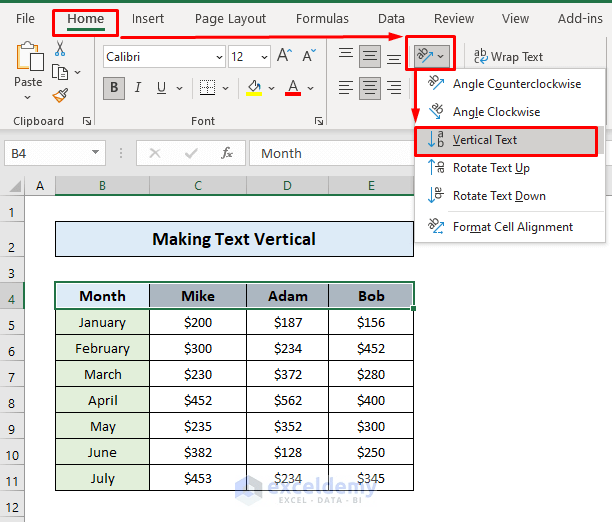Open the Calibri font name dropdown

(x=219, y=57)
